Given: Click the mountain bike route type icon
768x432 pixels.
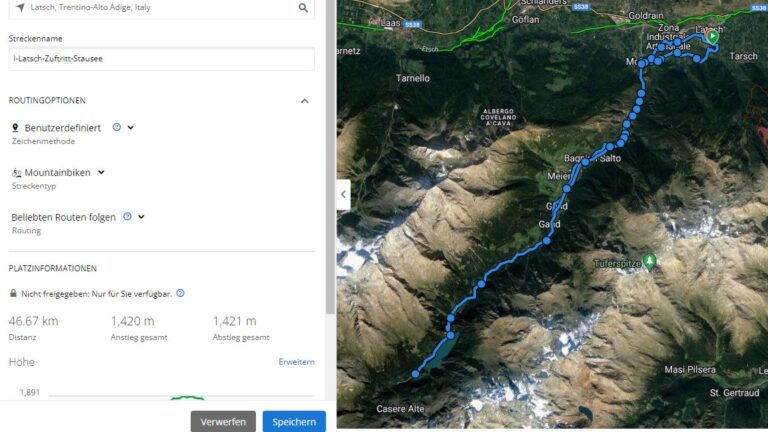Looking at the screenshot, I should pos(16,173).
